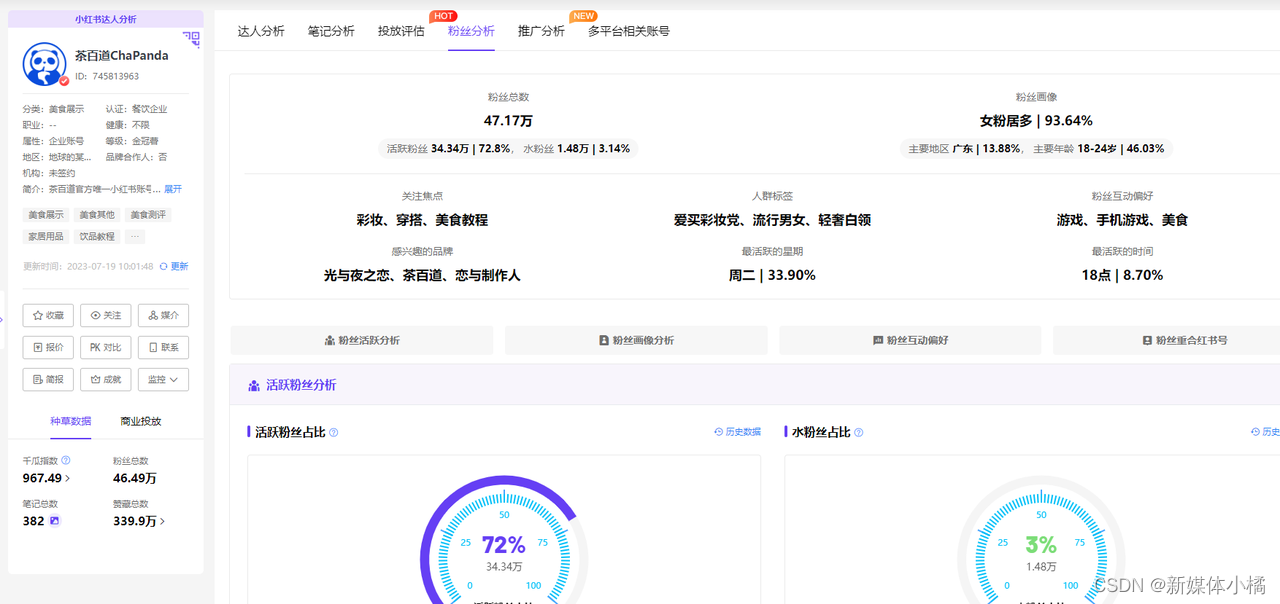Click the 活跃粉丝分析 section header icon
Screen dimensions: 1280x604
point(253,385)
